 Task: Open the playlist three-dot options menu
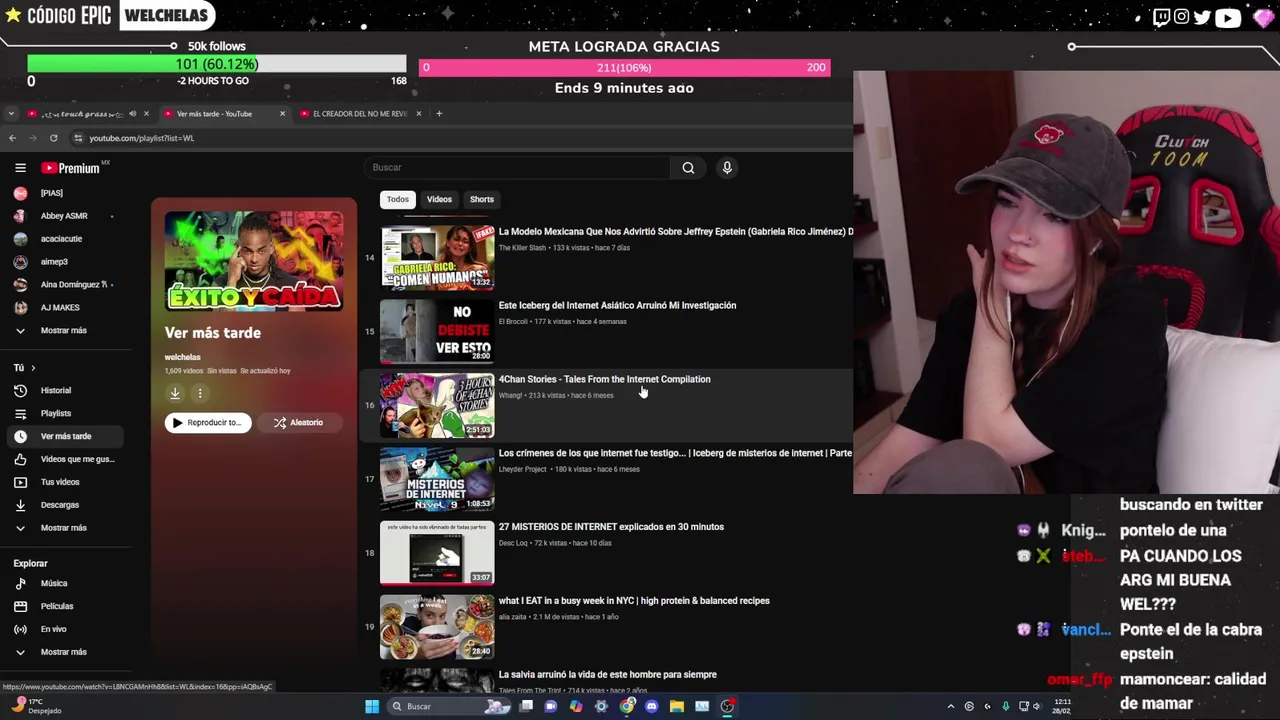coord(200,393)
